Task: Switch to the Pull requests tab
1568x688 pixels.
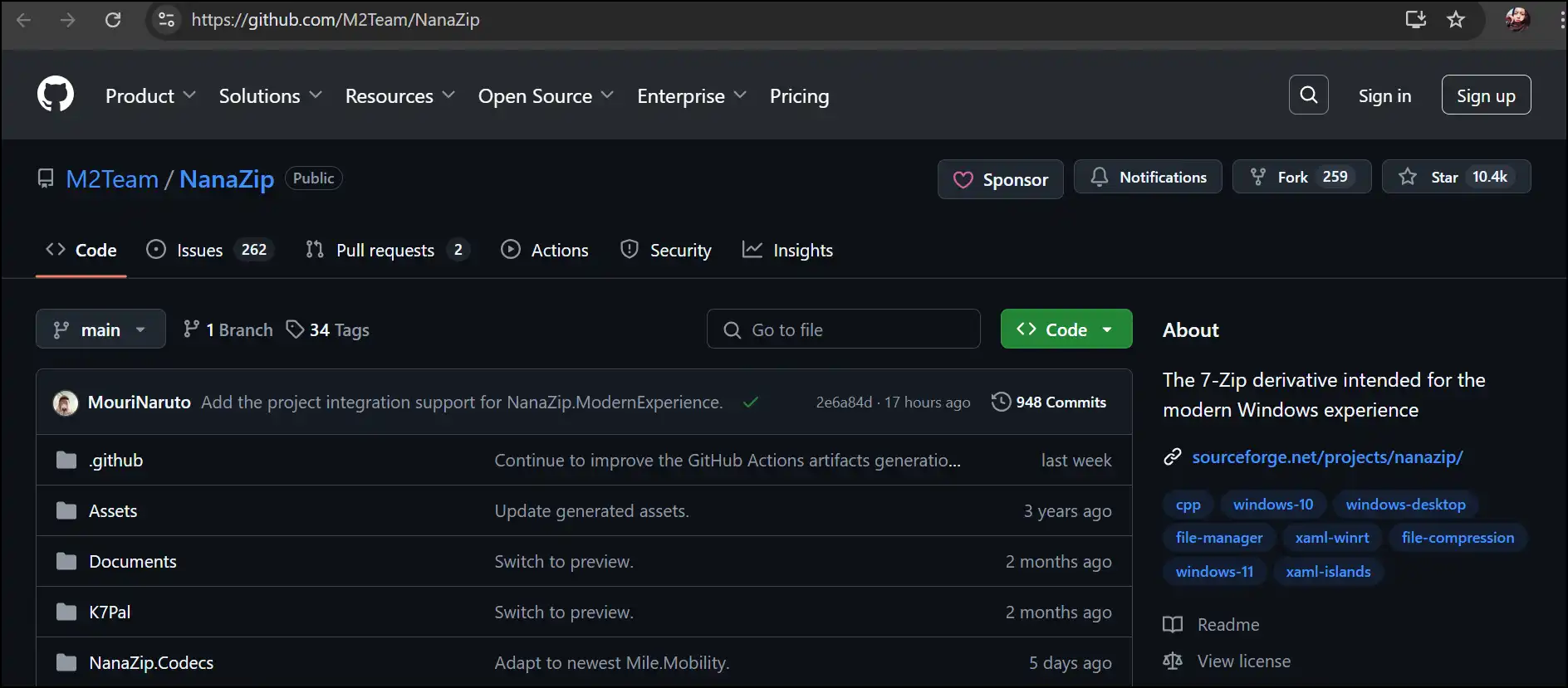Action: (387, 250)
